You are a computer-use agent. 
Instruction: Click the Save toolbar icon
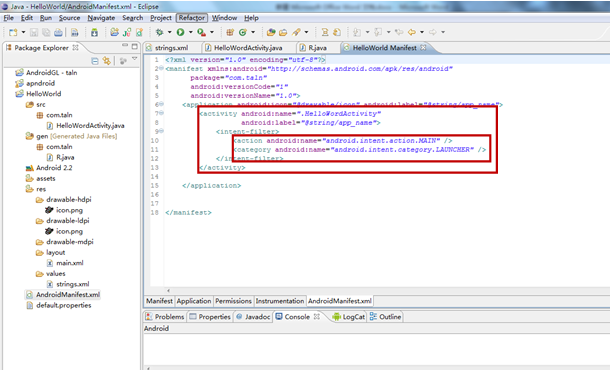click(34, 32)
